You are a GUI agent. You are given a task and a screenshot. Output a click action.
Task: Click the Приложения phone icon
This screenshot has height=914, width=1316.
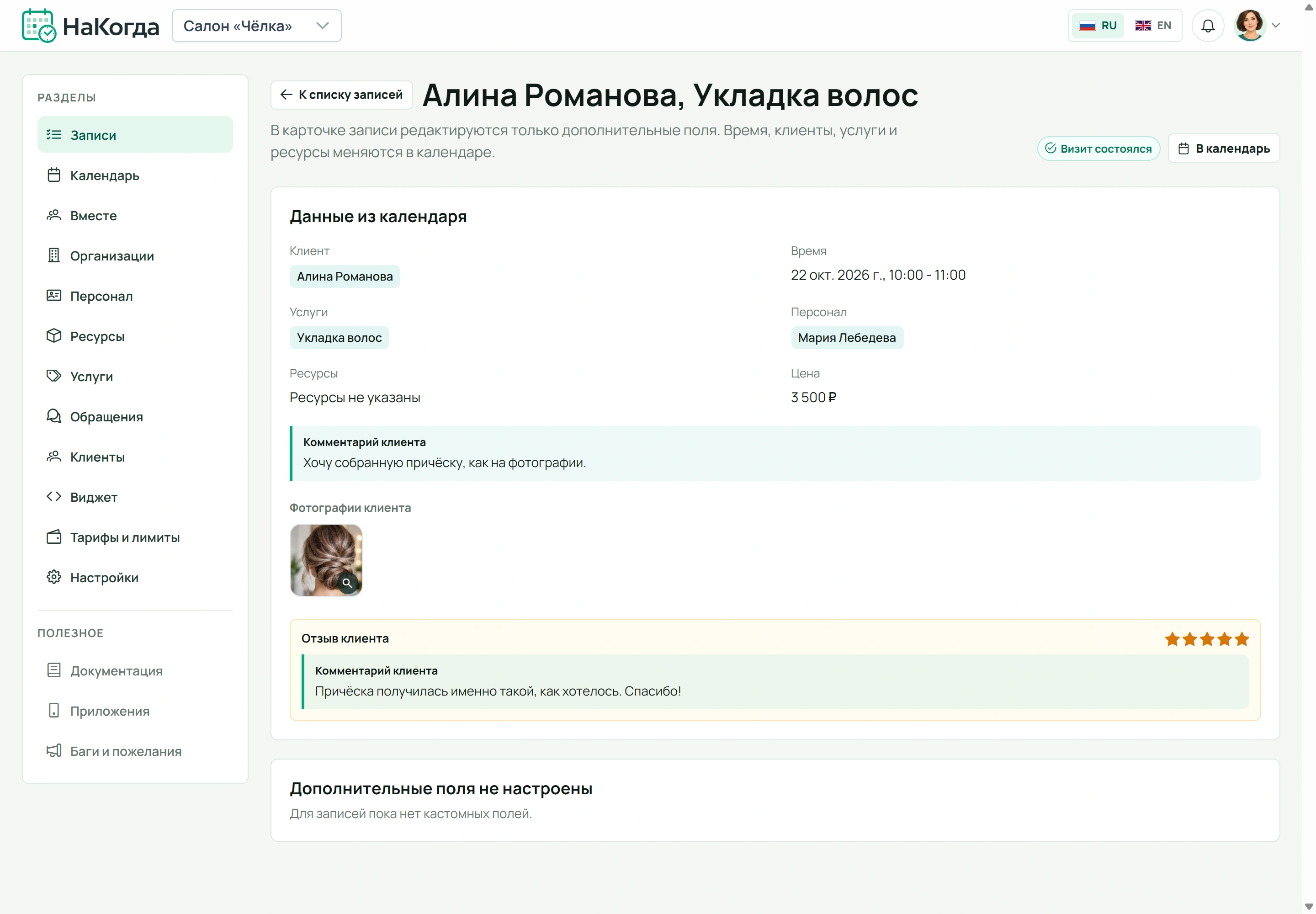[x=54, y=710]
